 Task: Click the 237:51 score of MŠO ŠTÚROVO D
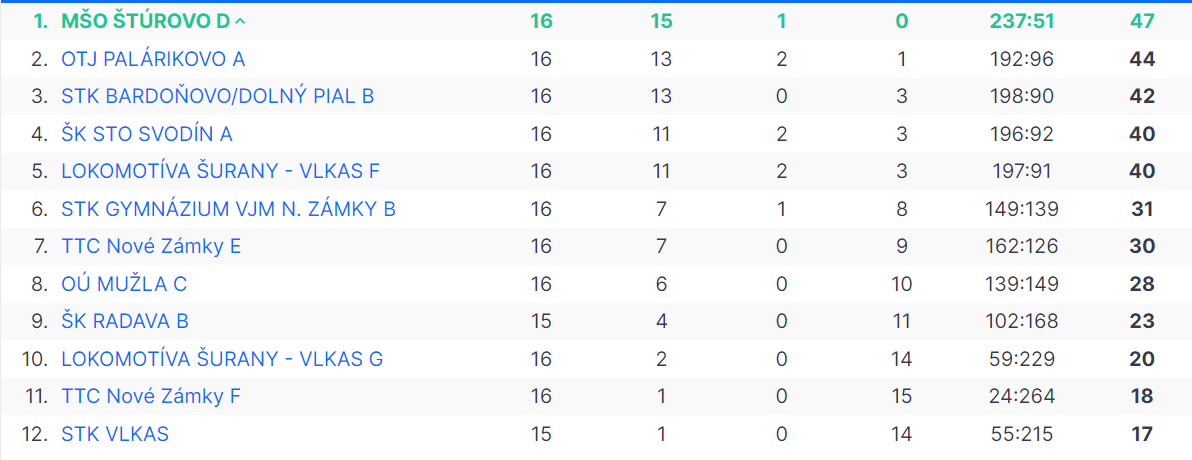coord(1022,21)
